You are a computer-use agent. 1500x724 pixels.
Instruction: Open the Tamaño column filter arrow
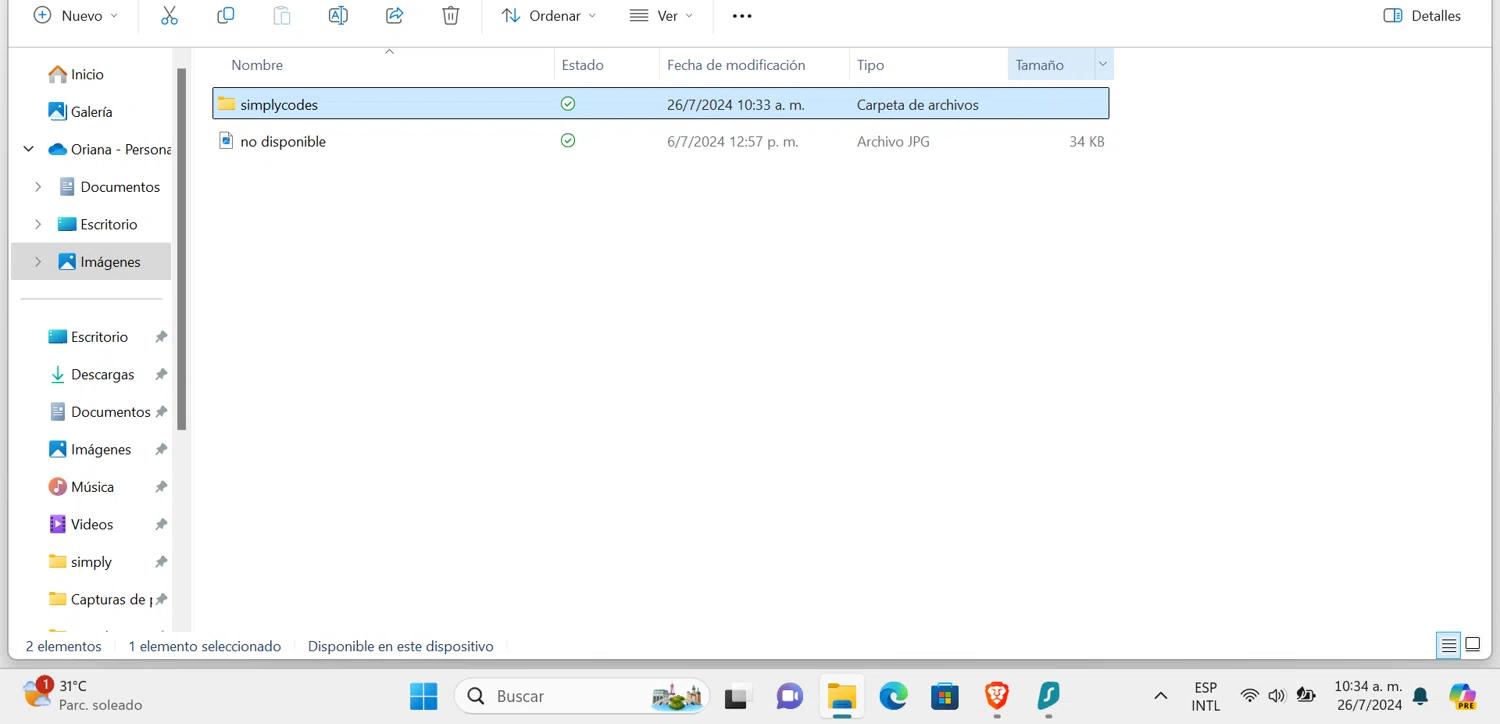pyautogui.click(x=1103, y=65)
